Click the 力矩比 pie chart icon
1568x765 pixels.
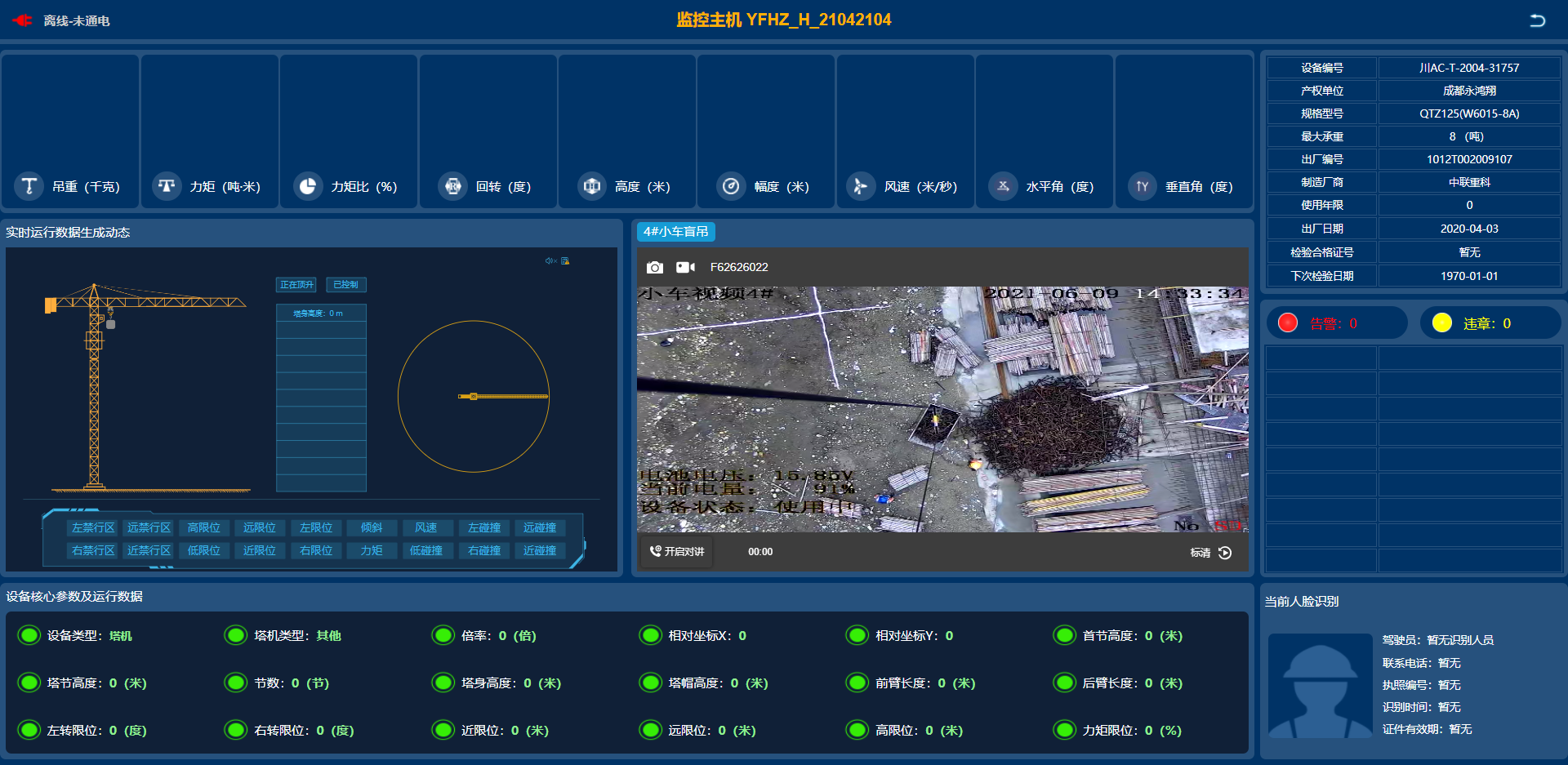coord(308,186)
